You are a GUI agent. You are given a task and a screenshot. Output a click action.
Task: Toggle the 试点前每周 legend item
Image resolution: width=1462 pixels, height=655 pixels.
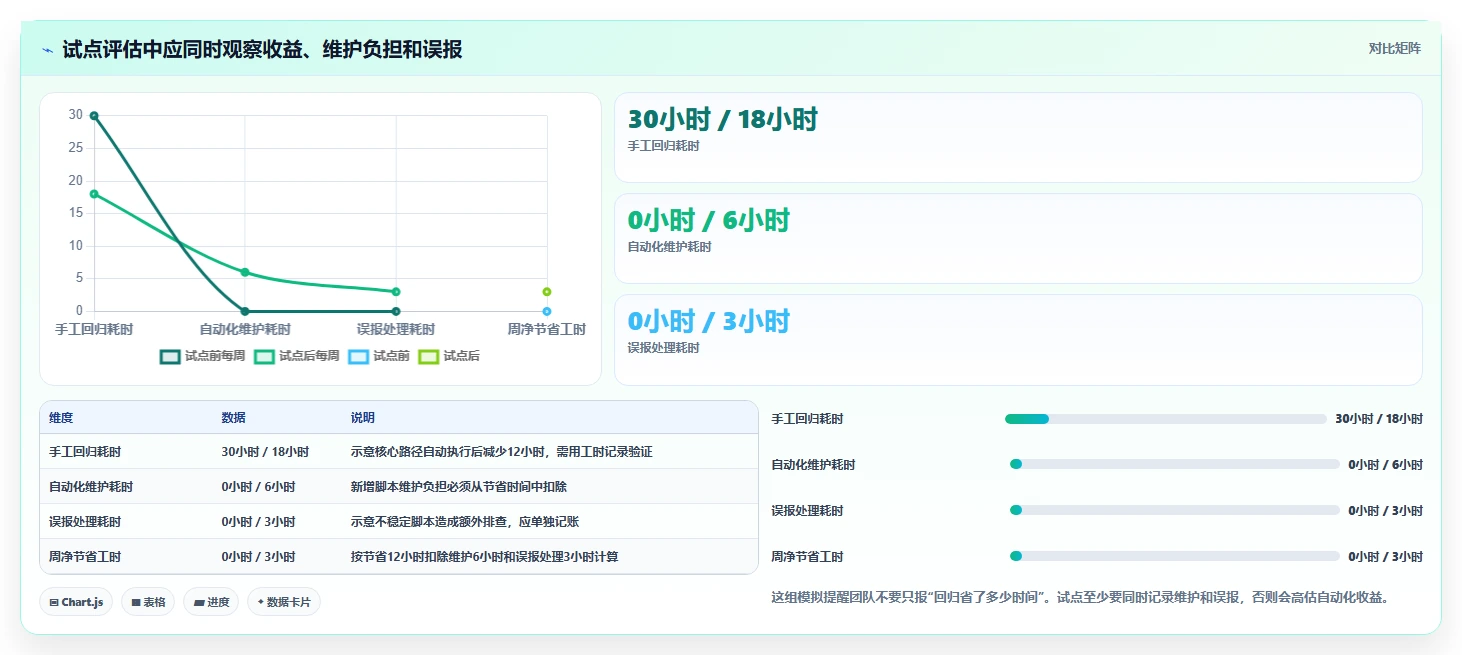click(202, 356)
